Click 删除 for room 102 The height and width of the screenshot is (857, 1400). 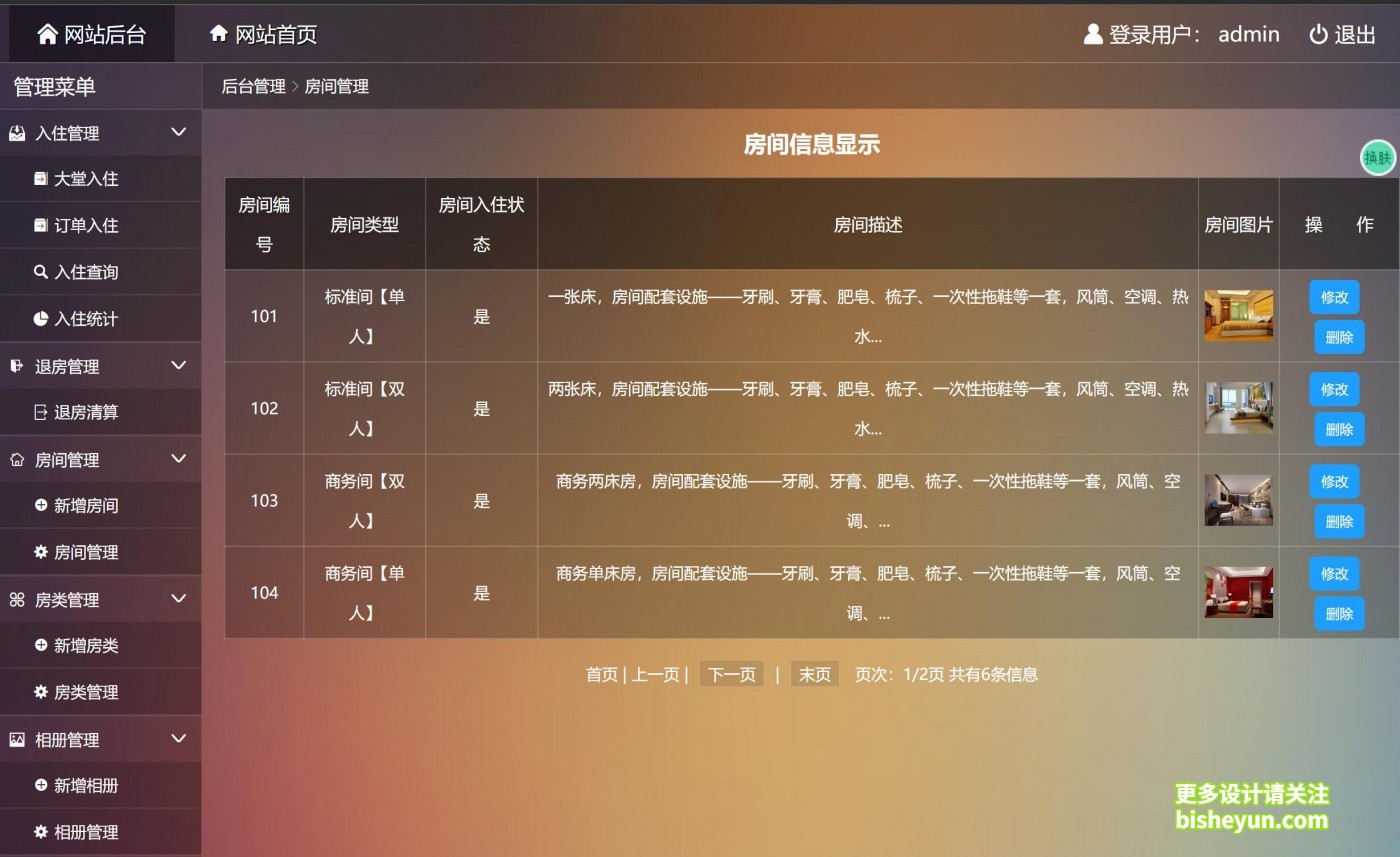pos(1339,429)
